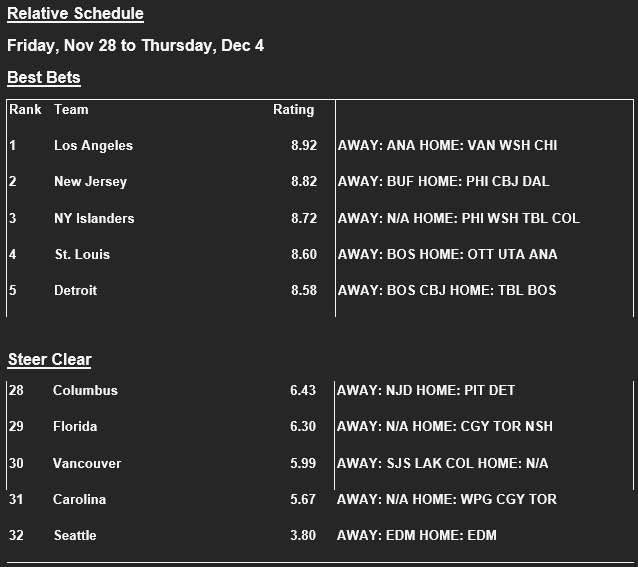Click the Vancouver team name
This screenshot has width=638, height=567.
(x=87, y=463)
